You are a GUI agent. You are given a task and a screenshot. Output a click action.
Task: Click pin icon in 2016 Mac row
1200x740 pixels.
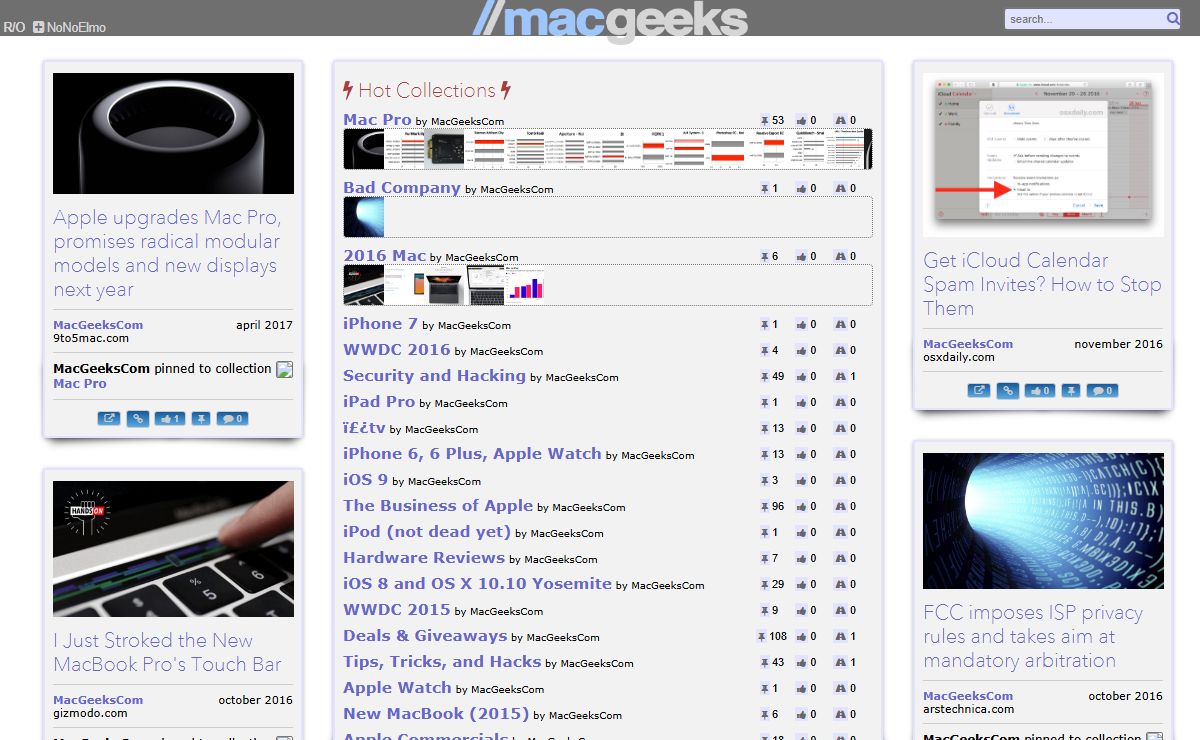click(x=765, y=256)
